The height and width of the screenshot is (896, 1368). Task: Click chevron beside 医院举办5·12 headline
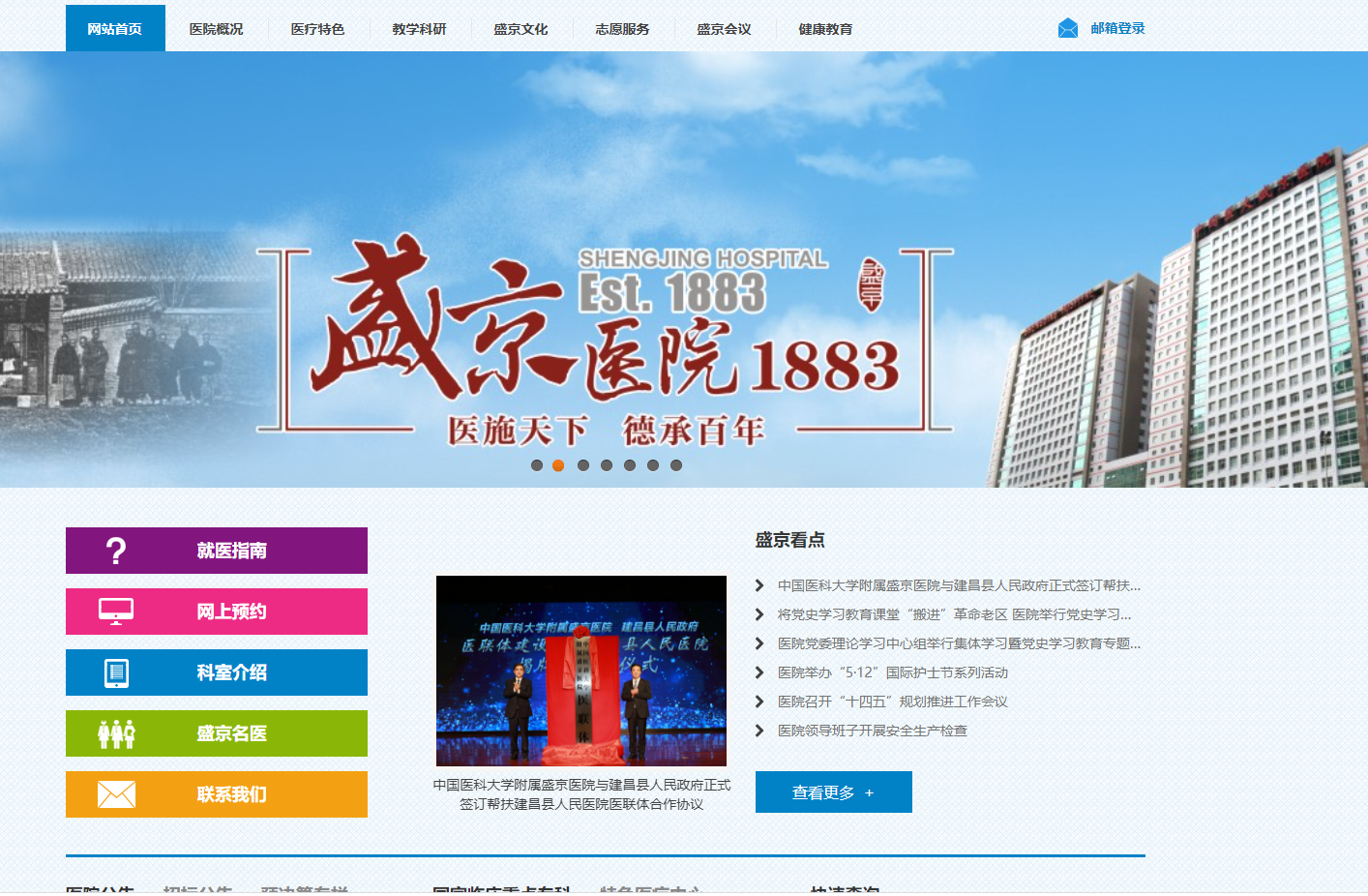(759, 672)
